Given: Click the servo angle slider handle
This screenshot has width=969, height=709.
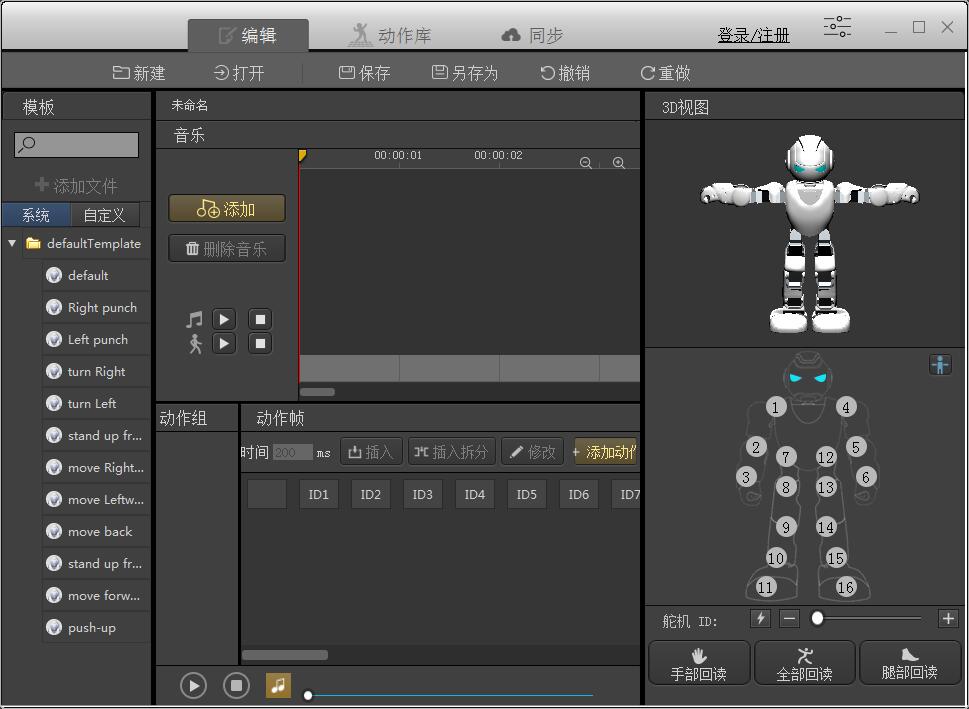Looking at the screenshot, I should click(817, 619).
